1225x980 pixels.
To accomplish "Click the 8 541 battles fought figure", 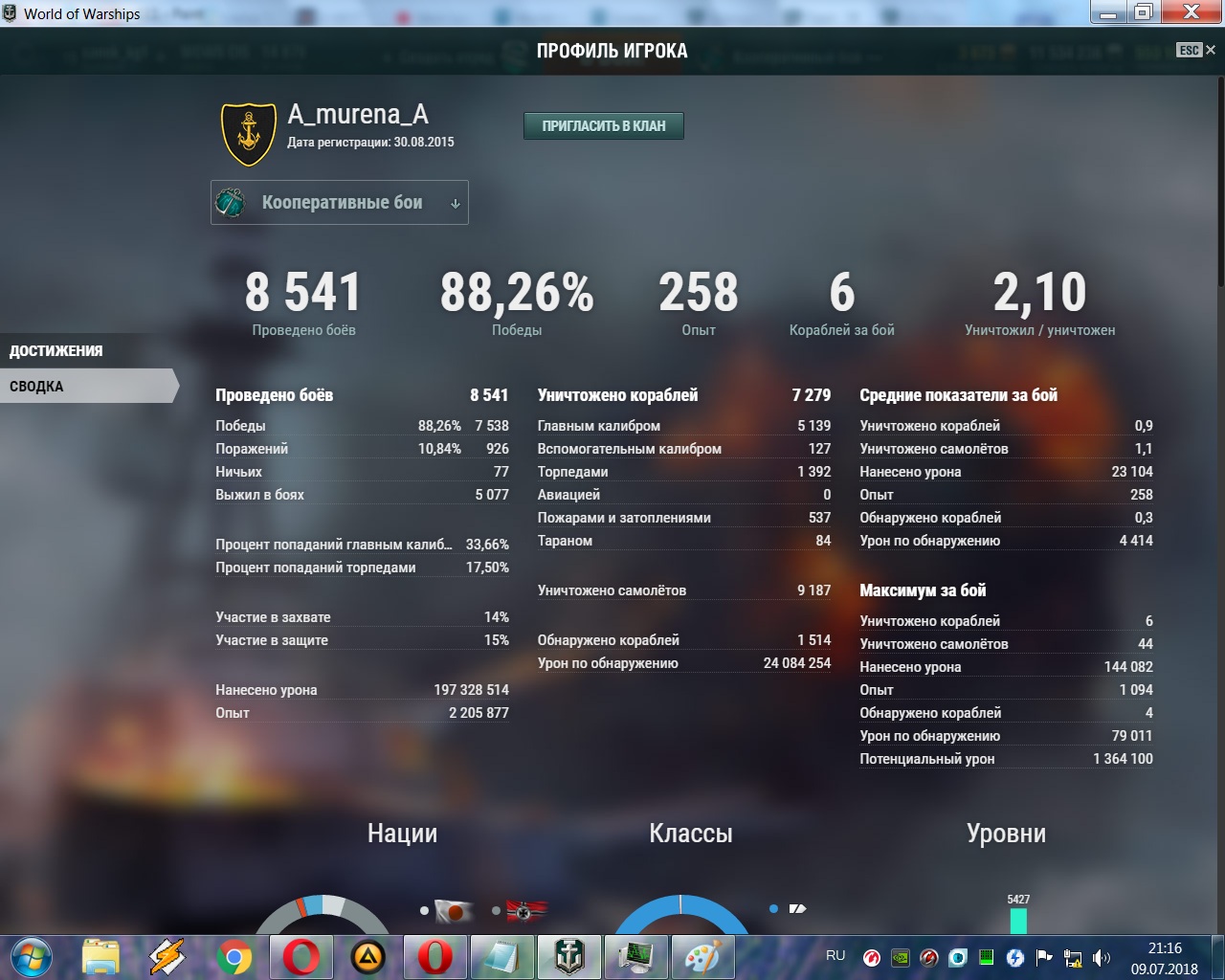I will pos(303,293).
